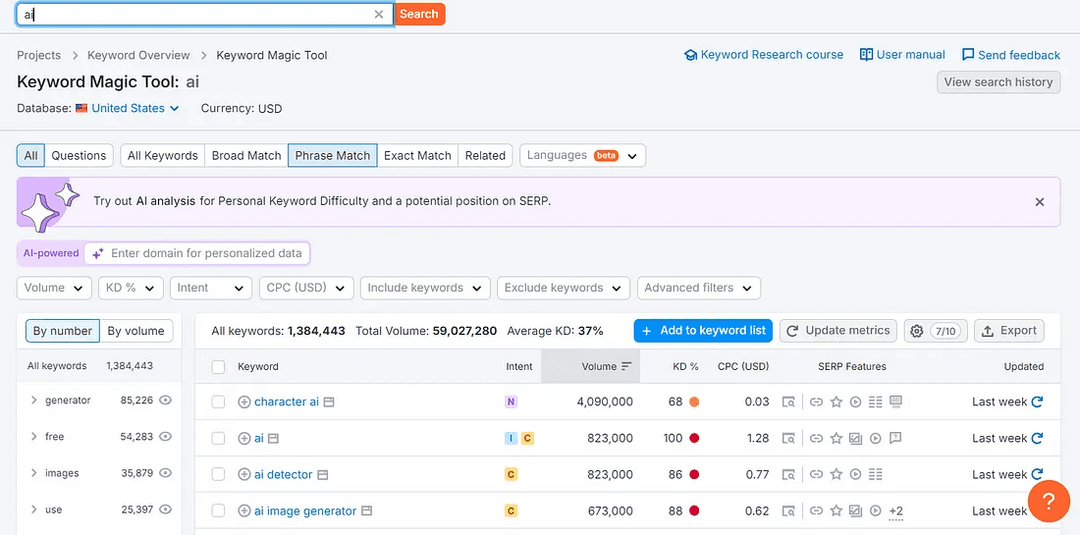Open SERP snapshot icon beside 'character ai'
Screen dimensions: 1080x535
coord(329,402)
